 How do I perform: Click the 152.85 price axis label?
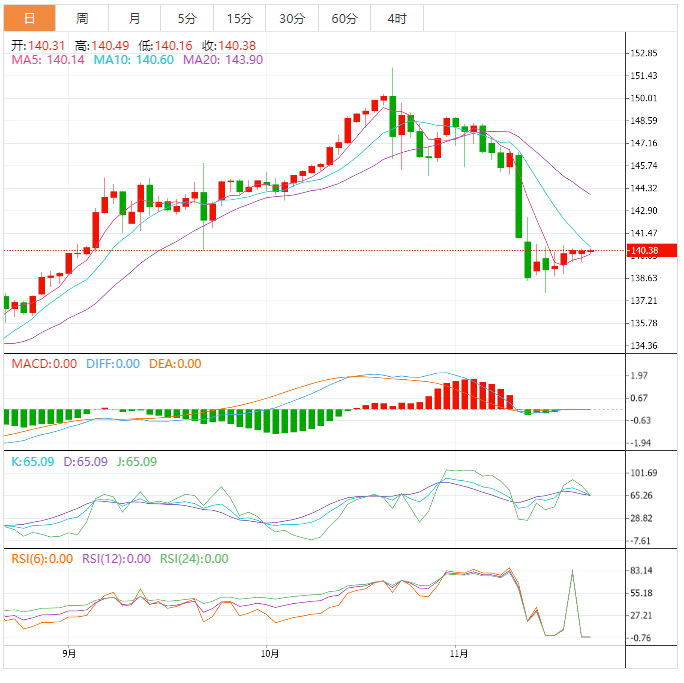point(644,53)
